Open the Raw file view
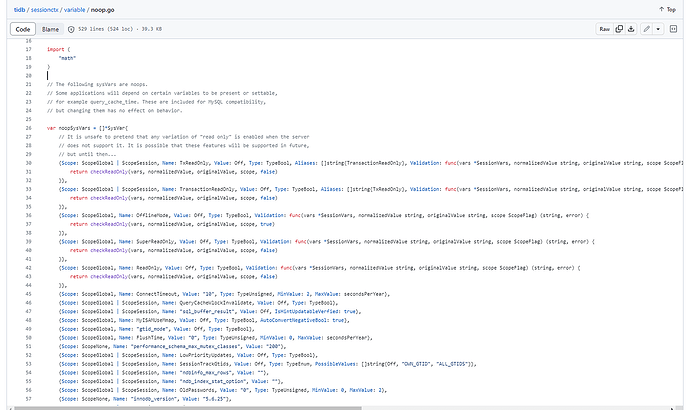690x410 pixels. coord(605,29)
